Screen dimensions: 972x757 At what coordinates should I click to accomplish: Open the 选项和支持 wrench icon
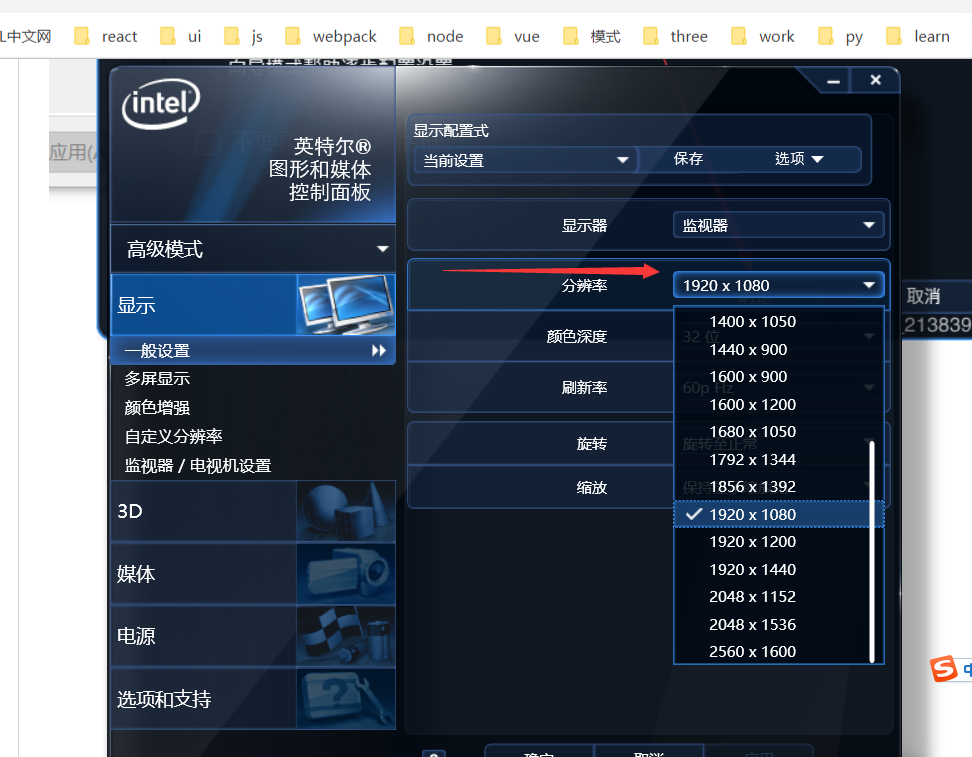(346, 699)
